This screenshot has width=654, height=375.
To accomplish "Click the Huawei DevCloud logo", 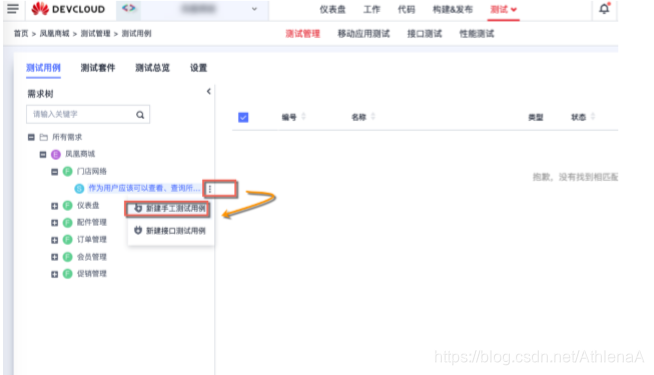I will 68,9.
